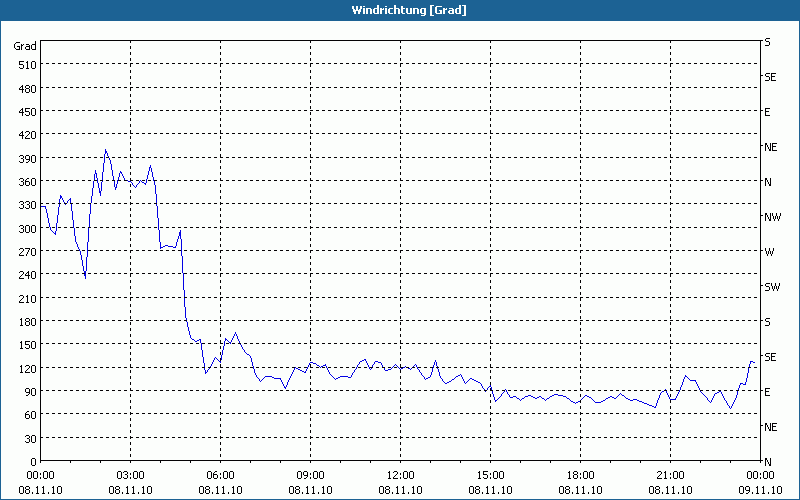Pick the 390 degree axis label
This screenshot has width=800, height=500.
28,159
